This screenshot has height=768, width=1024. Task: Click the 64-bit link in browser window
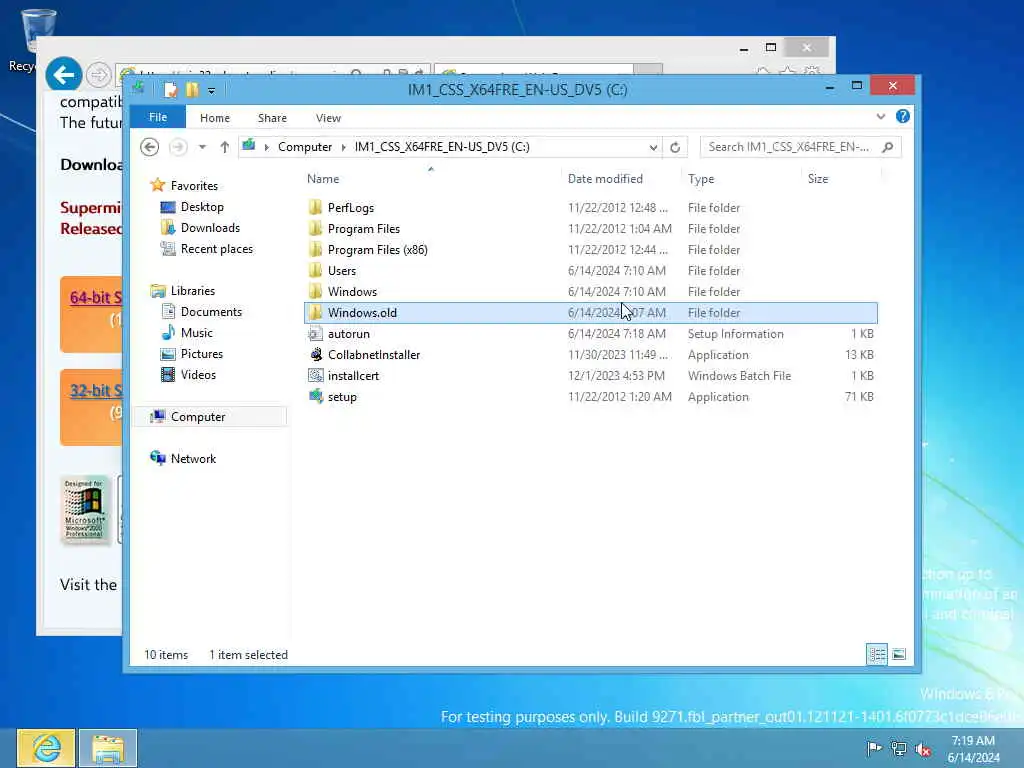[96, 298]
